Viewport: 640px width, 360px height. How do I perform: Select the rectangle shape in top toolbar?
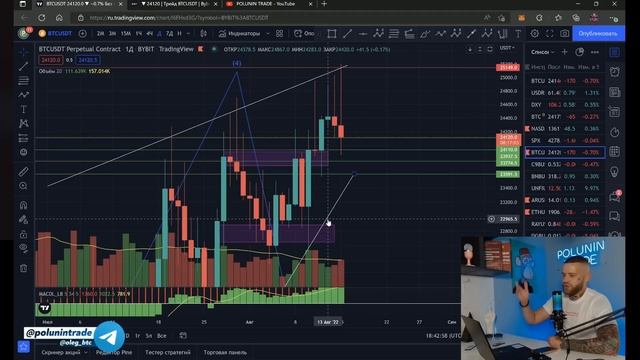coord(332,33)
